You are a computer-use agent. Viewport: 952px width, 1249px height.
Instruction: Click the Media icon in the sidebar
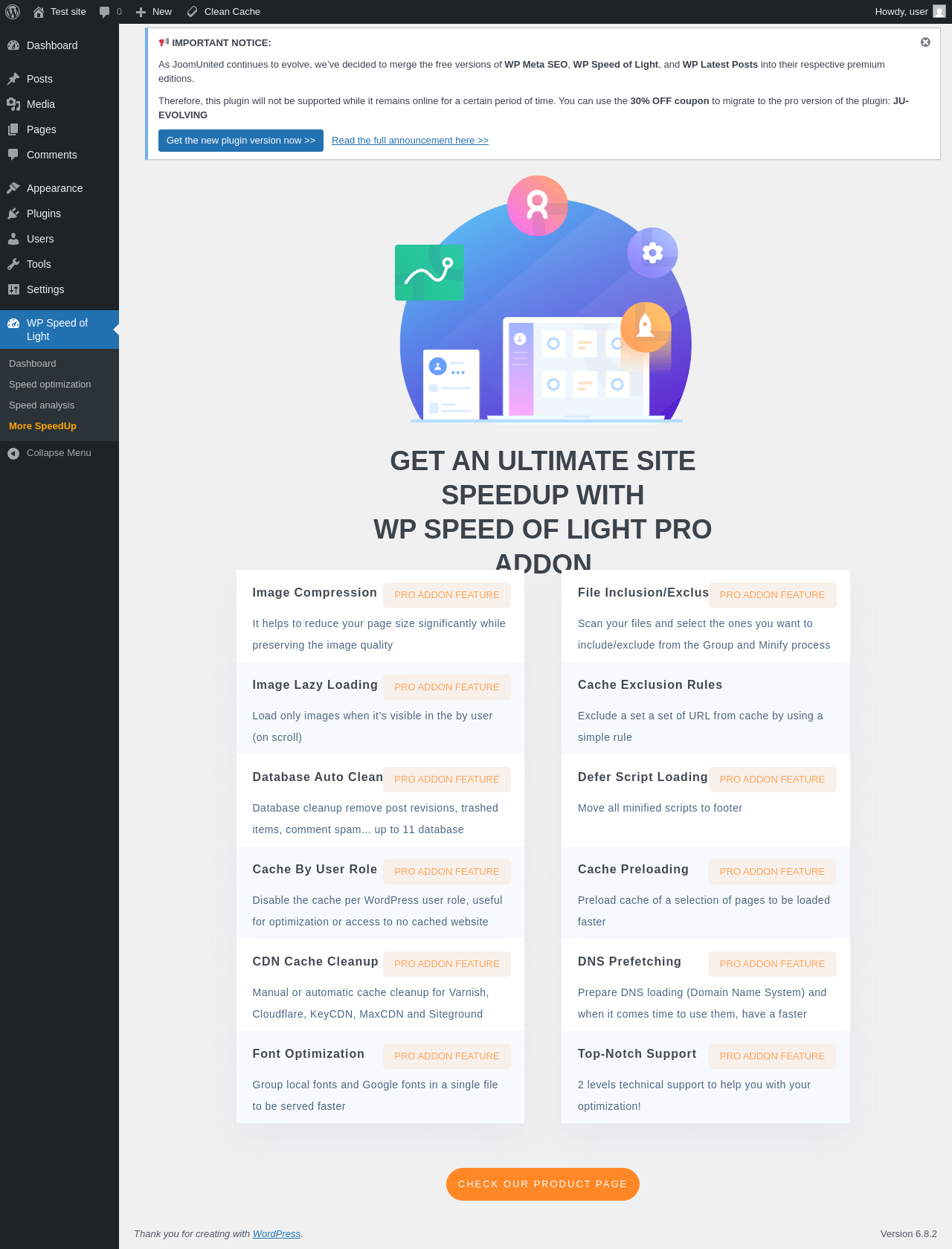pos(13,104)
